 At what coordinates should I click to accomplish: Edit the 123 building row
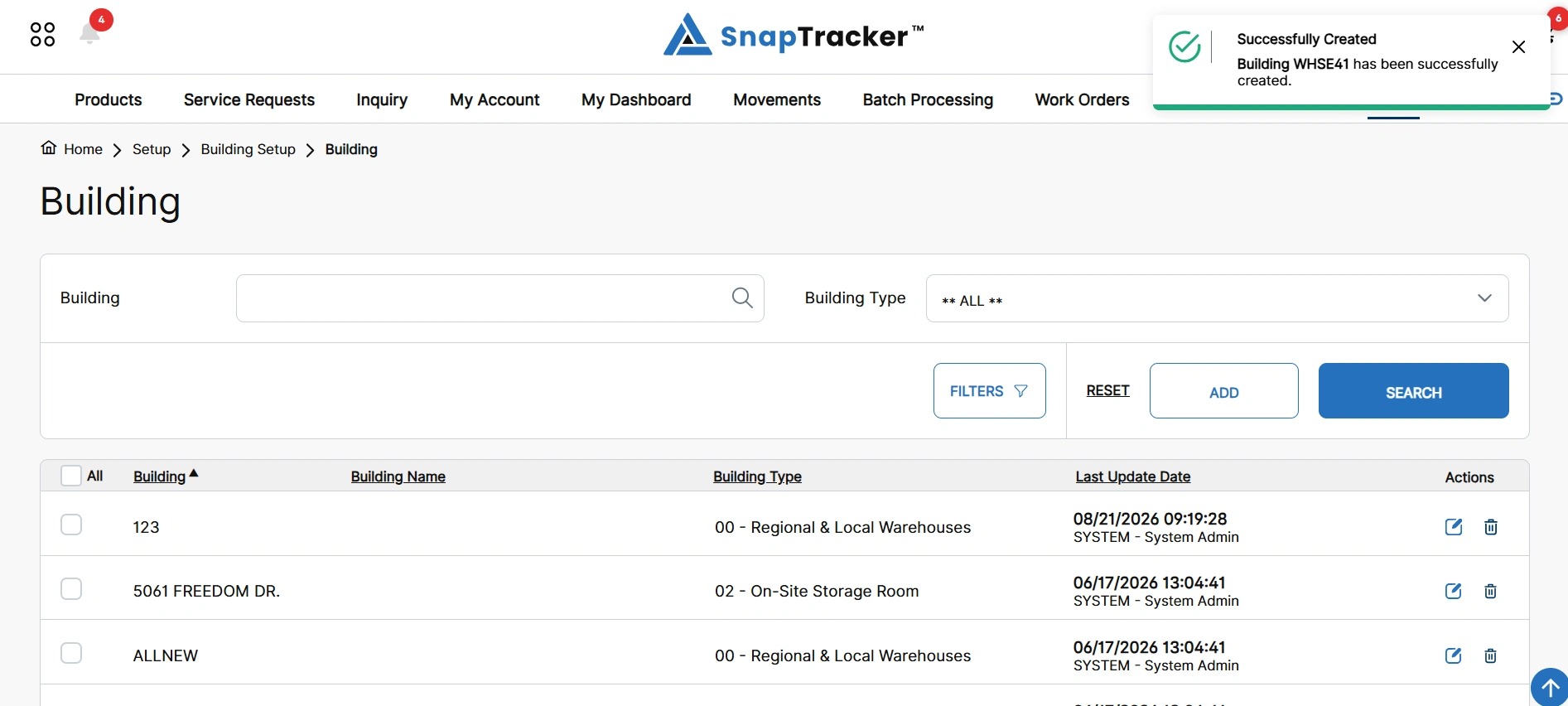(x=1454, y=527)
